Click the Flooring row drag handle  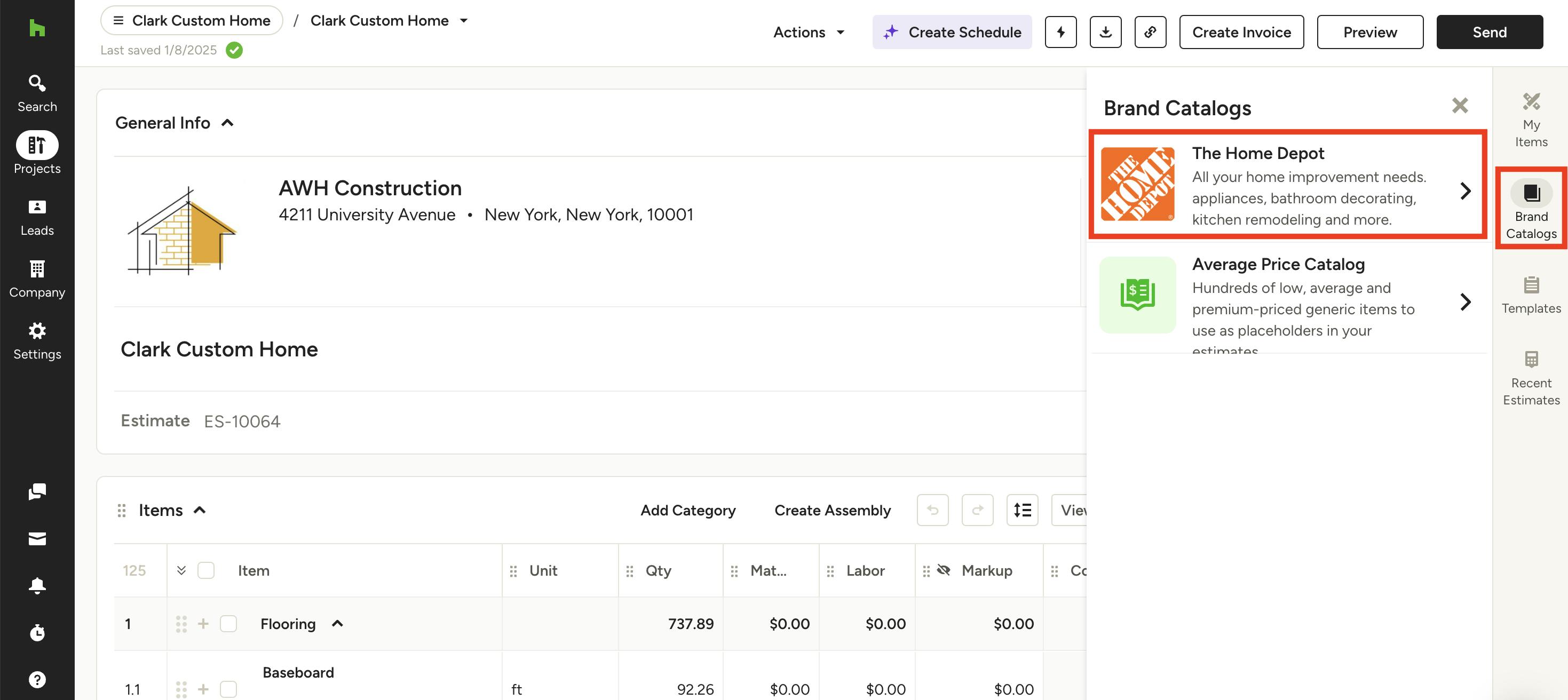click(181, 623)
